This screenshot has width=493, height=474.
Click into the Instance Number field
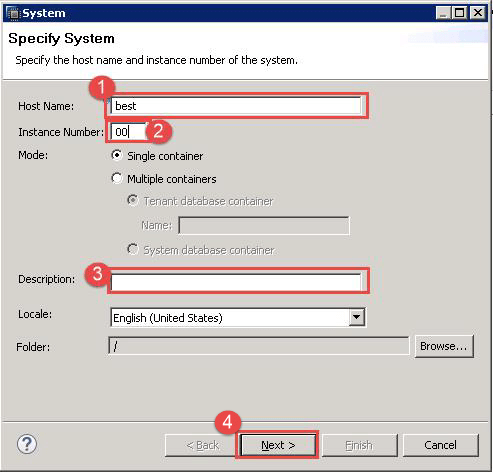[x=128, y=132]
